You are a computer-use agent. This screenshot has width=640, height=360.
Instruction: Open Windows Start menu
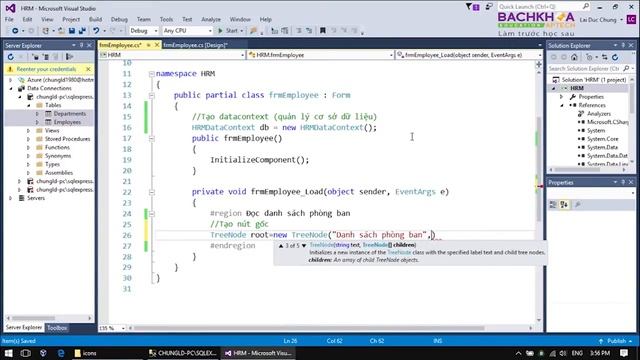[x=8, y=353]
